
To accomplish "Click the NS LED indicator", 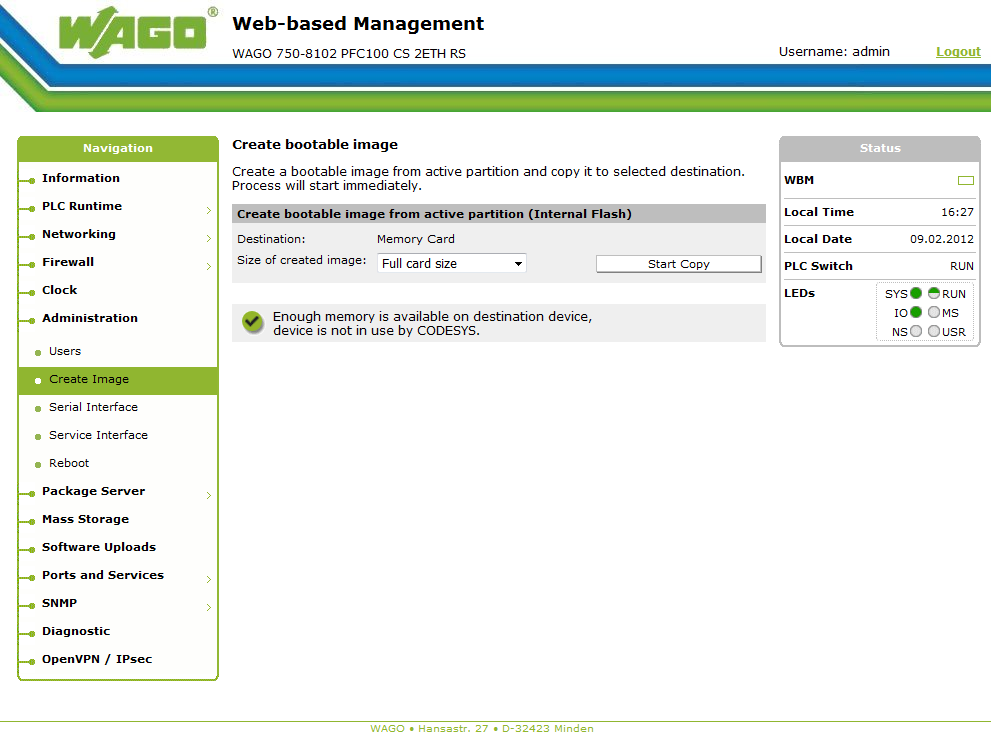I will coord(916,331).
